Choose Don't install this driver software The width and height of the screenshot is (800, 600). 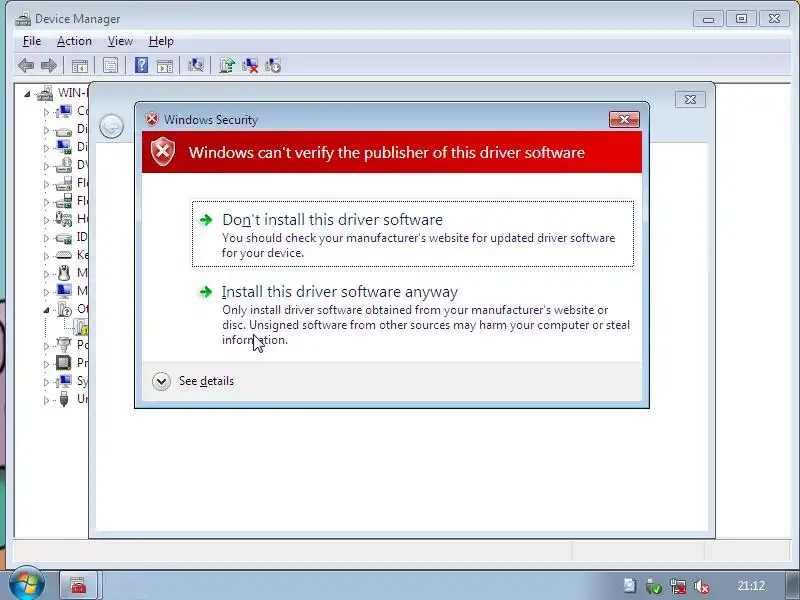click(413, 234)
